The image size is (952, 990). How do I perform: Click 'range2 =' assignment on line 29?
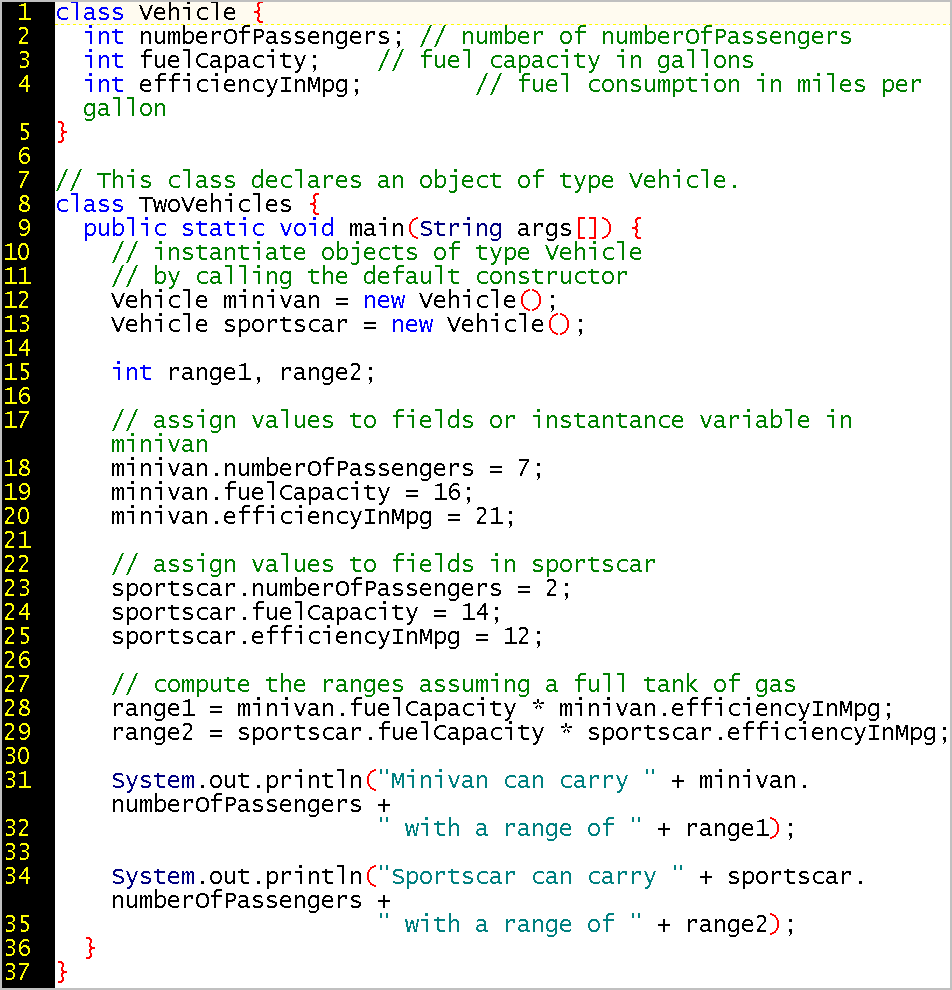click(x=167, y=732)
